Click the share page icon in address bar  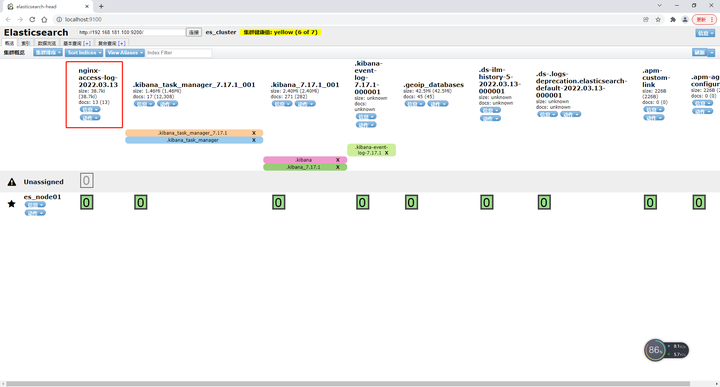(646, 19)
